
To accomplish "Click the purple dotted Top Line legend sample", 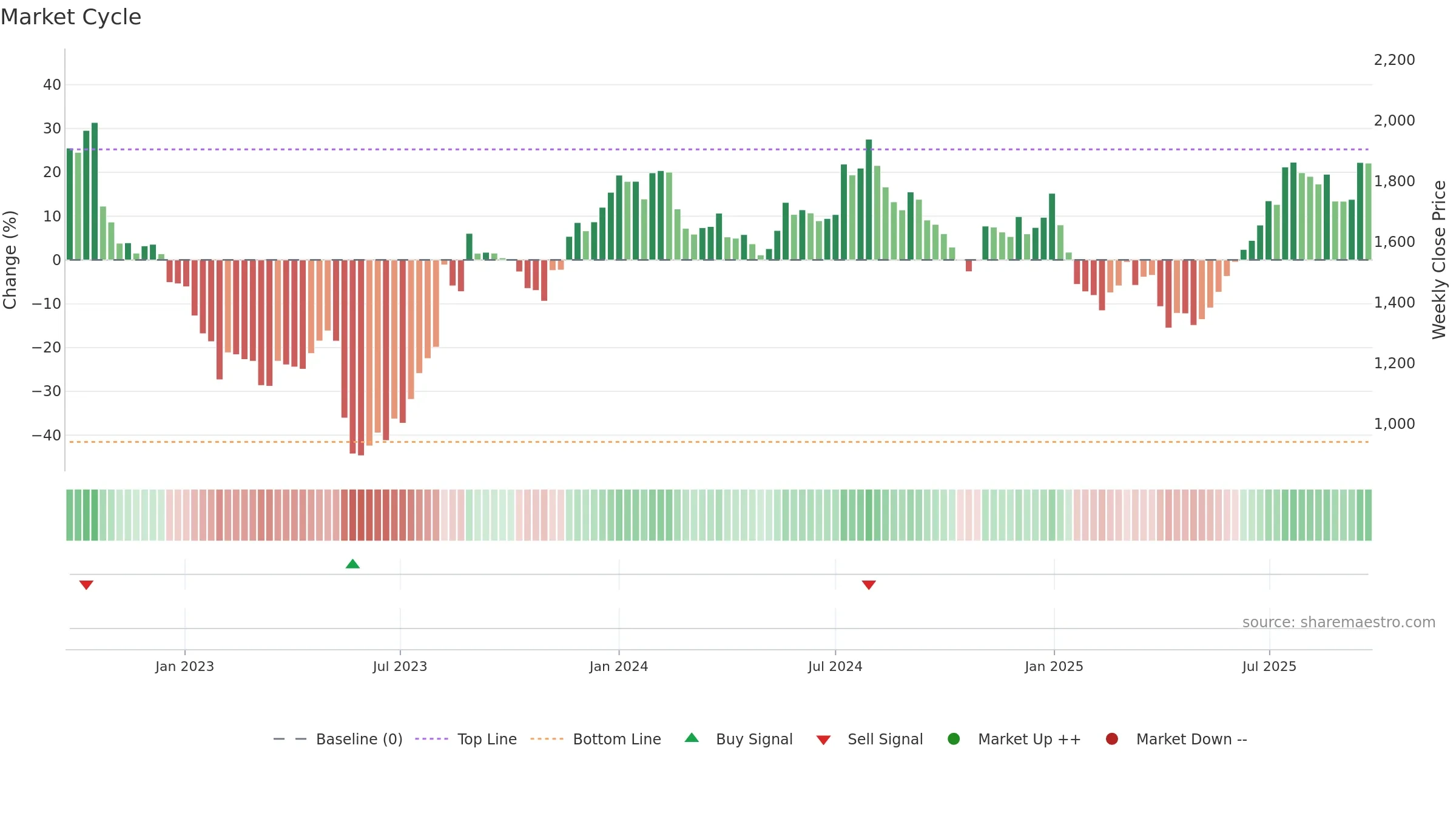I will [x=431, y=739].
